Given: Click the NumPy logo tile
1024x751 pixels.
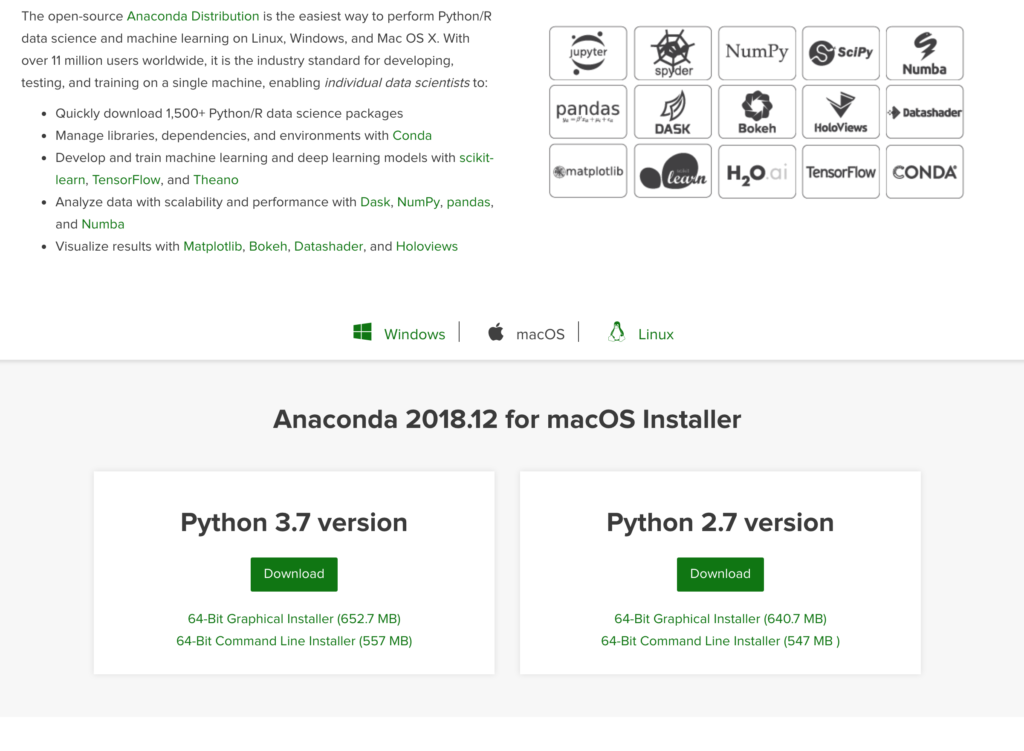Looking at the screenshot, I should pos(756,52).
